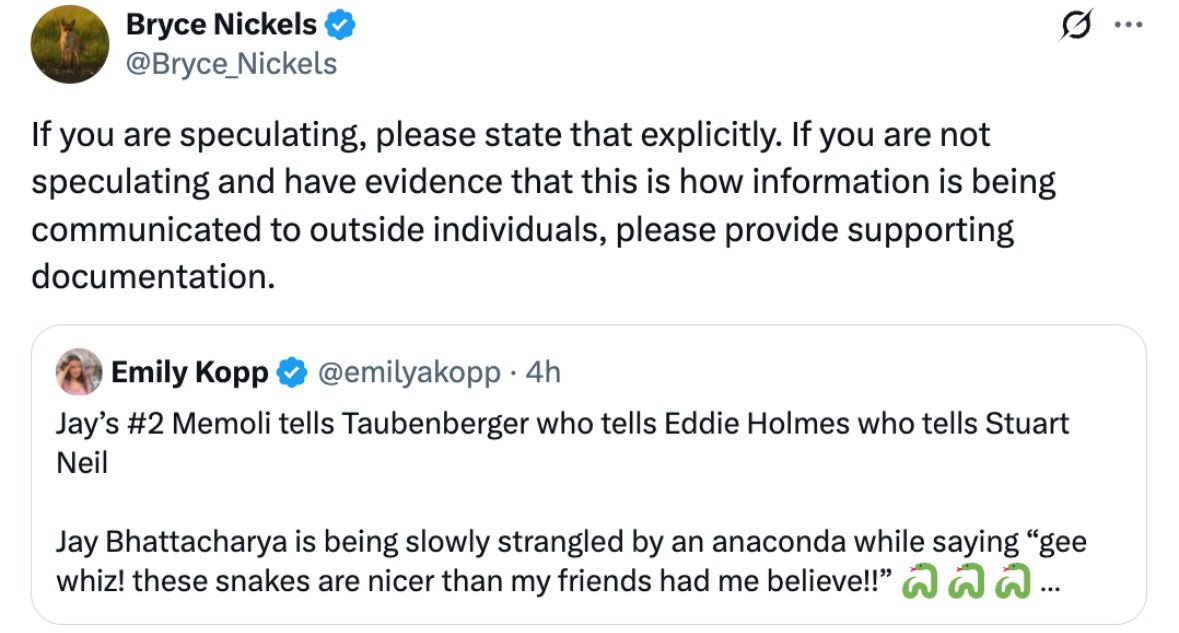Click Emily Kopp small profile avatar
Viewport: 1179px width, 633px height.
[x=79, y=371]
